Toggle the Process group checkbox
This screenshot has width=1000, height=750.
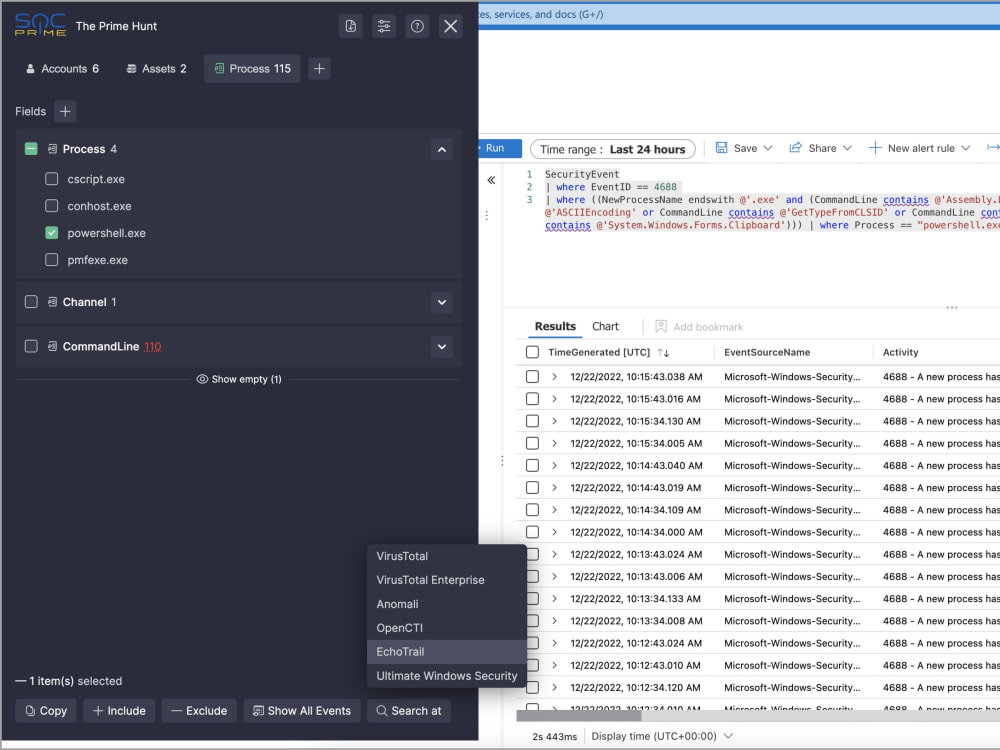tap(31, 149)
